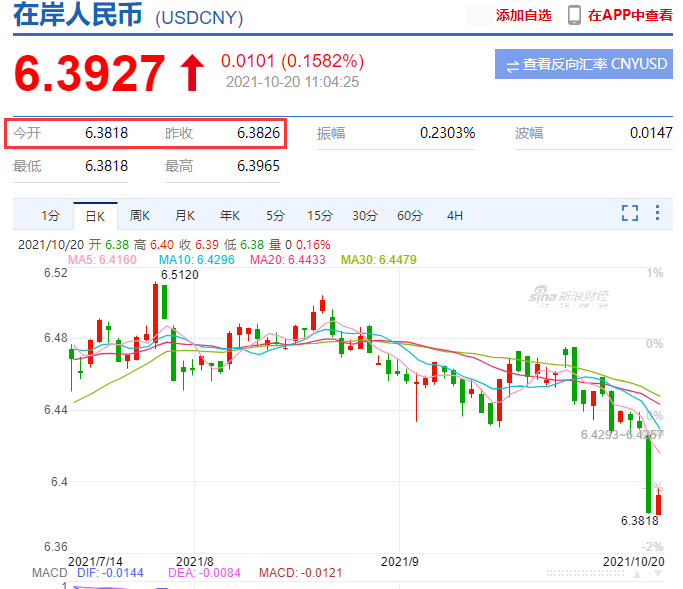This screenshot has width=683, height=589.
Task: Select the 30分 chart tab
Action: tap(365, 216)
